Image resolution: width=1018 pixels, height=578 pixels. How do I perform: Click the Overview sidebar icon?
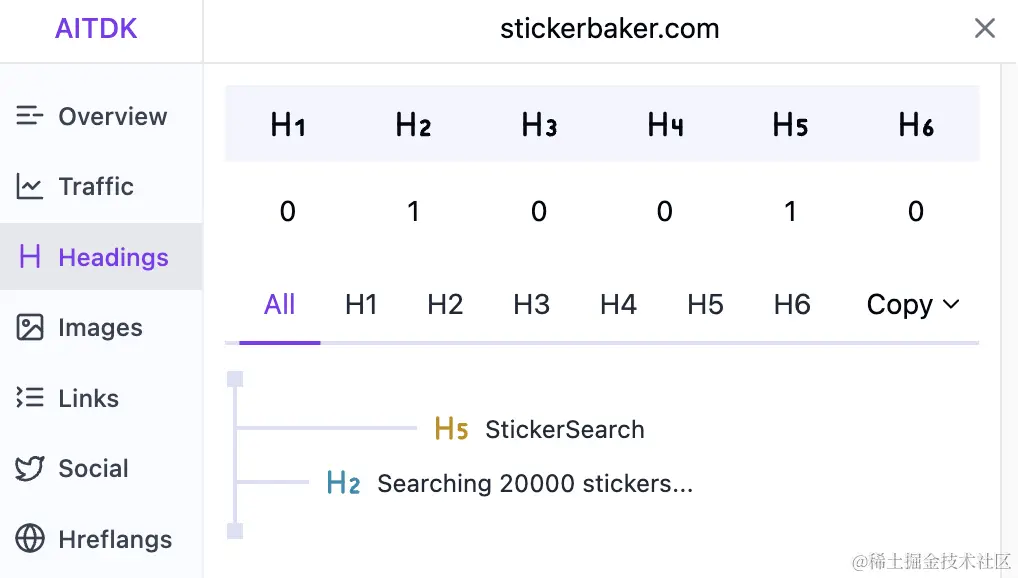pyautogui.click(x=29, y=116)
